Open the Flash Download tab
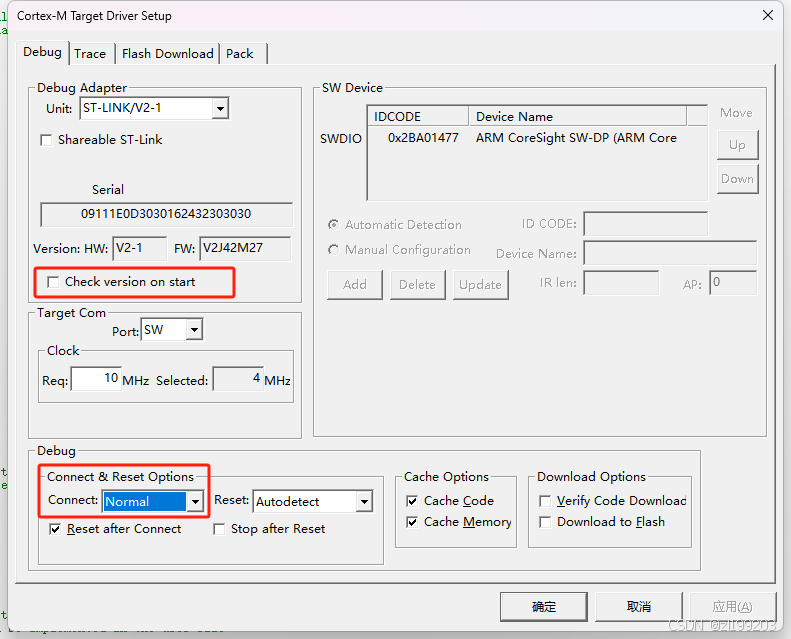The width and height of the screenshot is (791, 639). (167, 53)
